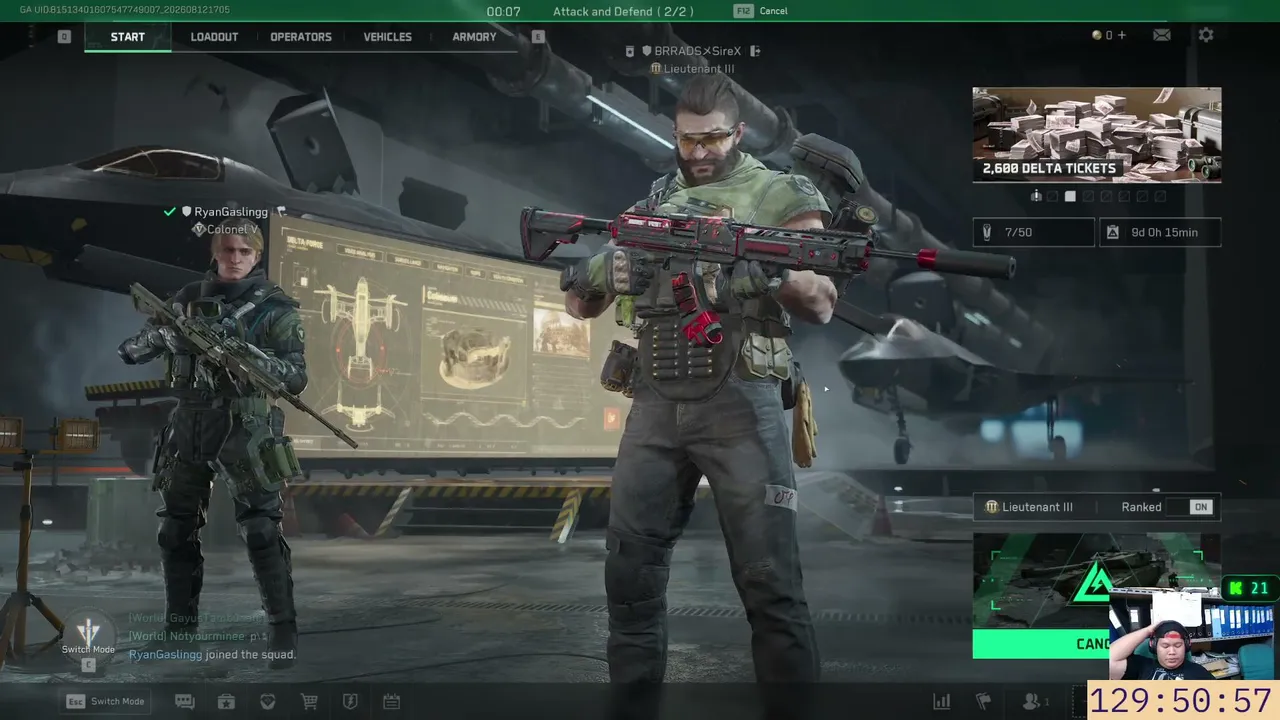Screen dimensions: 1280x720
Task: Switch to the OPERATORS tab
Action: coord(301,37)
